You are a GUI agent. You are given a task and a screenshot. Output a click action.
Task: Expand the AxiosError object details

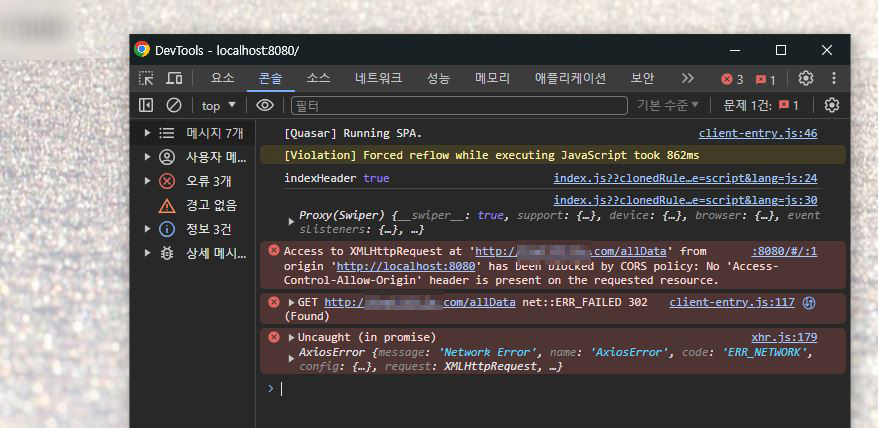click(x=291, y=359)
